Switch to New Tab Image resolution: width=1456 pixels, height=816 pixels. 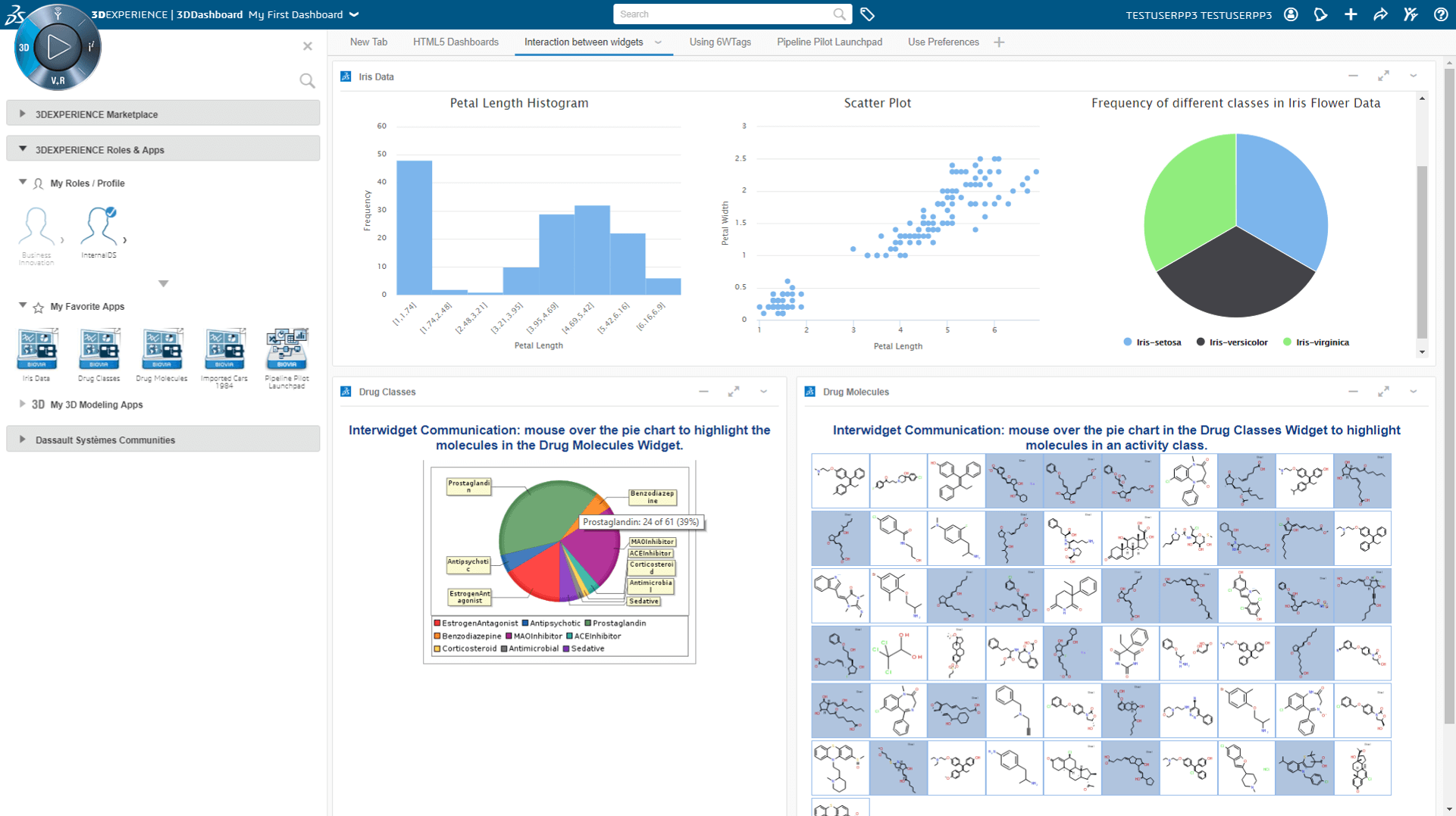pos(368,42)
